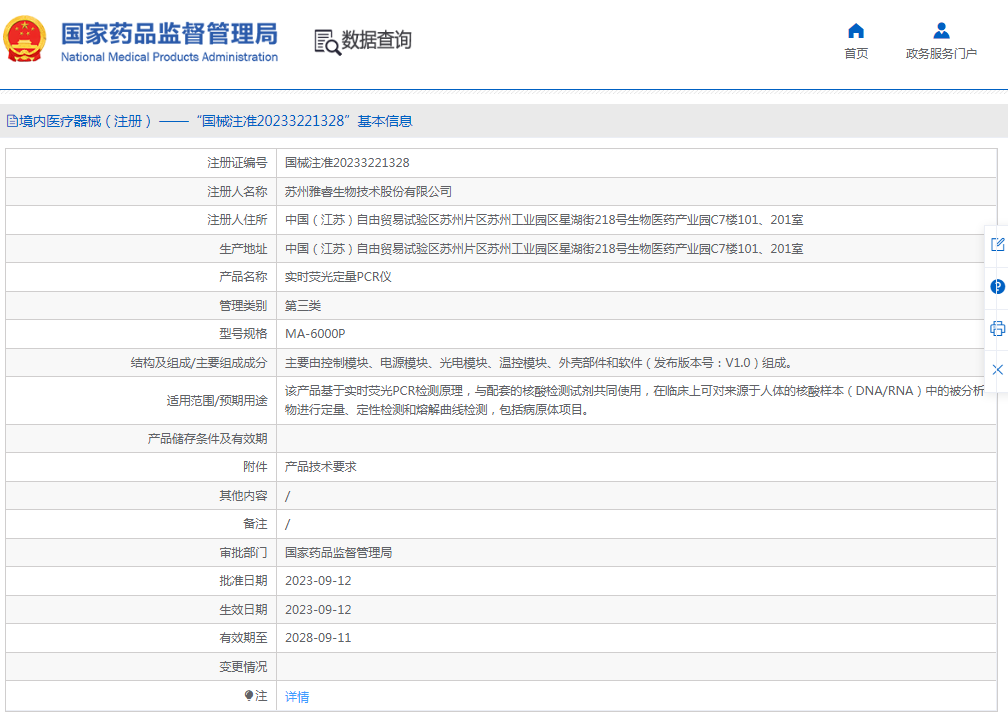Click the structure composition description text
The image size is (1008, 717).
click(x=540, y=363)
